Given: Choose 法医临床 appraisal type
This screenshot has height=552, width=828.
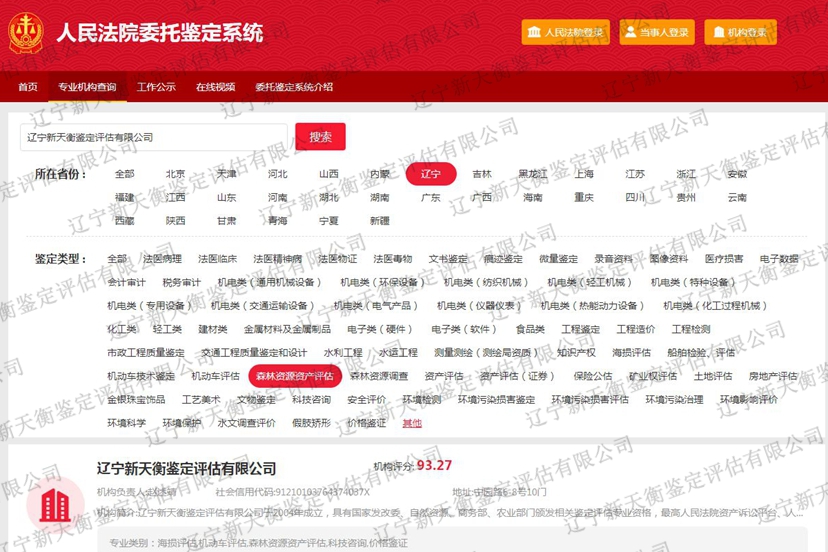Looking at the screenshot, I should pyautogui.click(x=217, y=259).
